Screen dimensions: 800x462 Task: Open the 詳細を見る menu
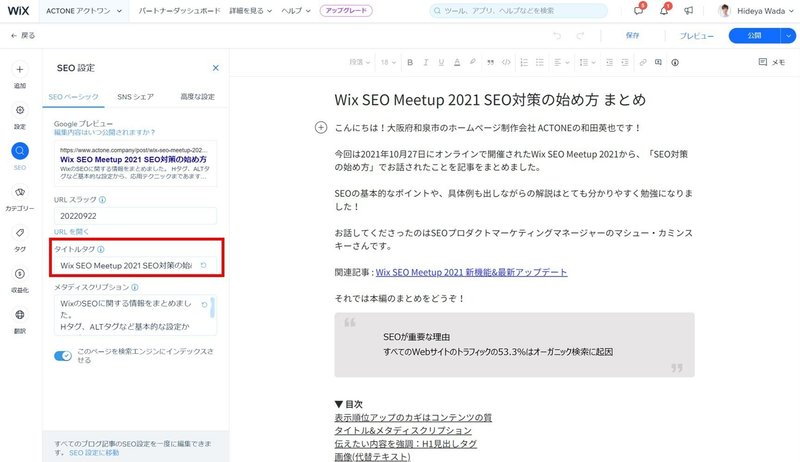point(251,11)
